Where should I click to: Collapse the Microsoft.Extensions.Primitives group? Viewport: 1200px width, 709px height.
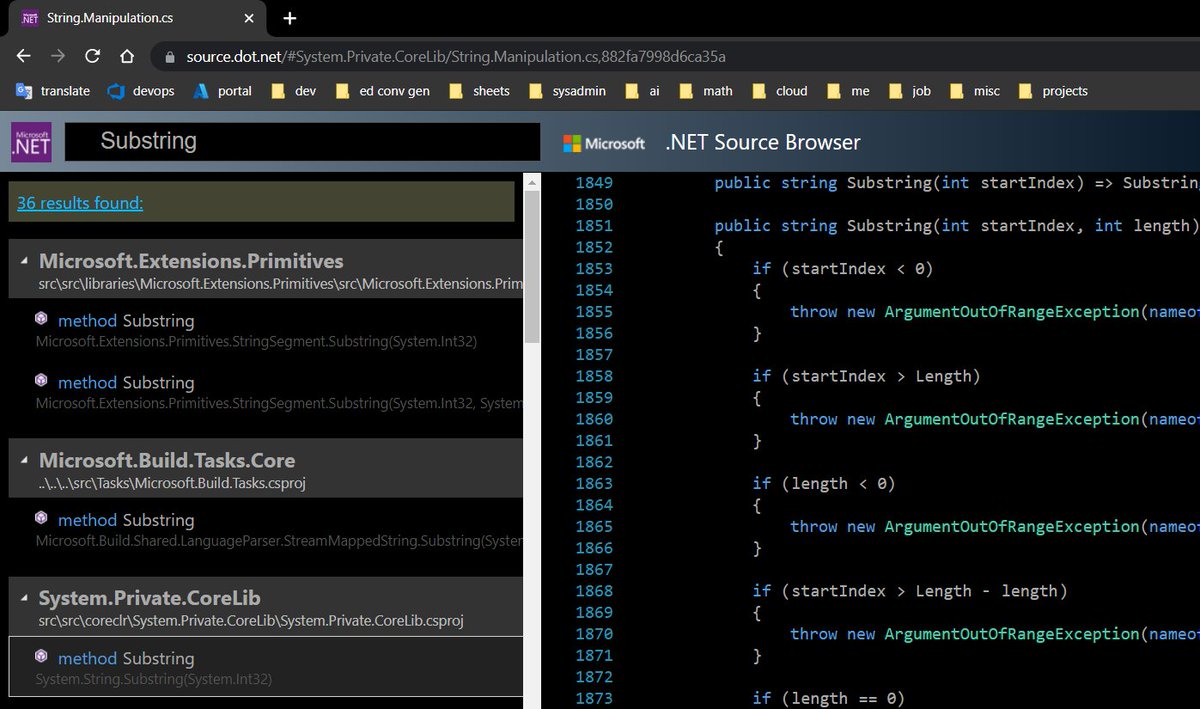pyautogui.click(x=23, y=262)
